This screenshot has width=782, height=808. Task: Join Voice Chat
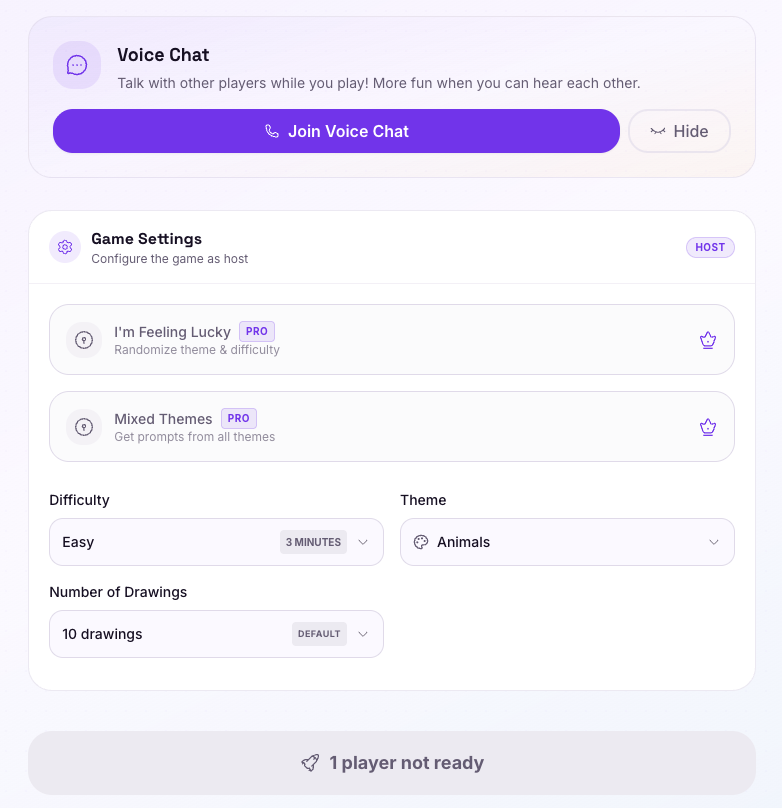(336, 131)
